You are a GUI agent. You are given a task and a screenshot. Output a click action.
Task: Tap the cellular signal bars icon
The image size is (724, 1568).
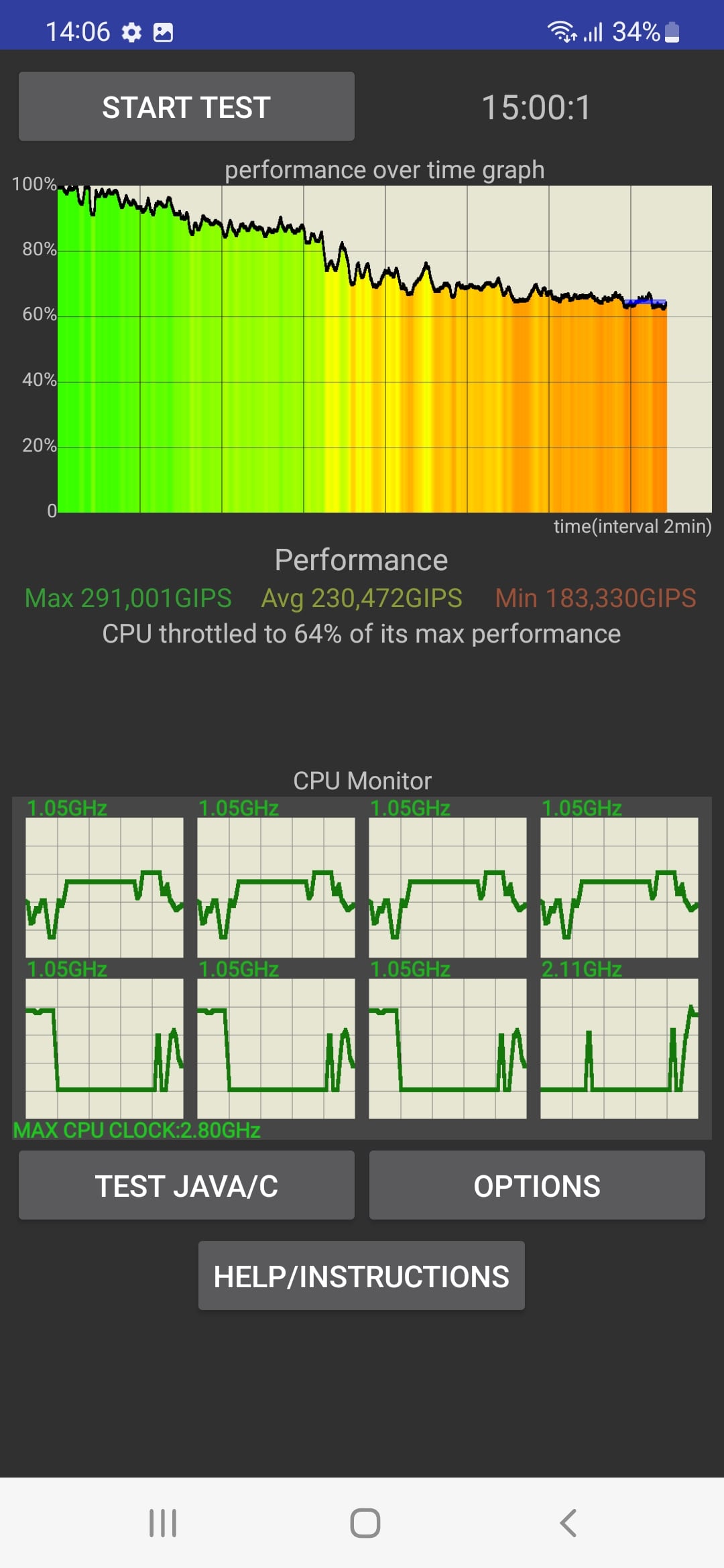point(593,31)
